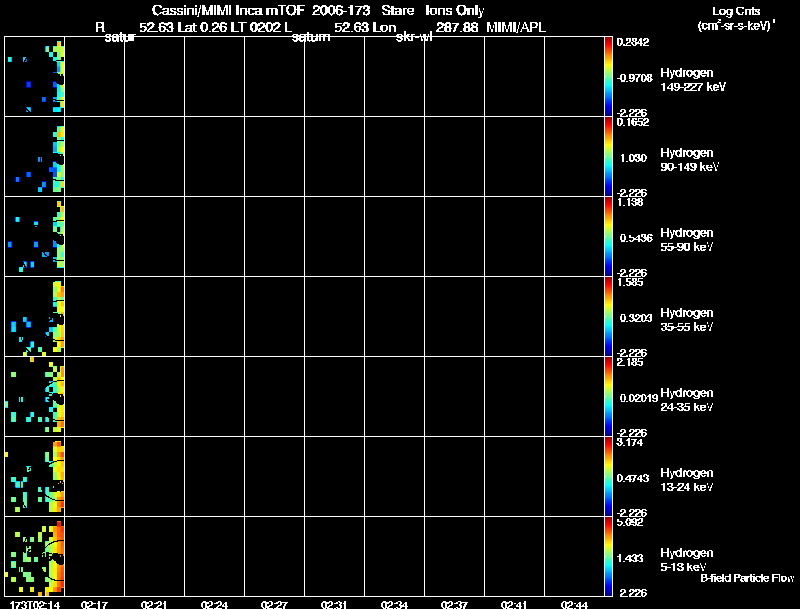The height and width of the screenshot is (609, 800).
Task: Click the '90-149 keV' energy label
Action: tap(689, 167)
